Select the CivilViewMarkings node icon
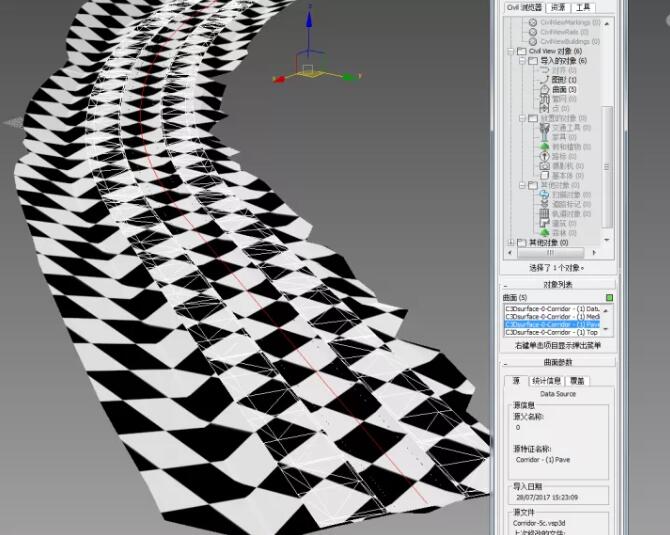 (x=533, y=22)
